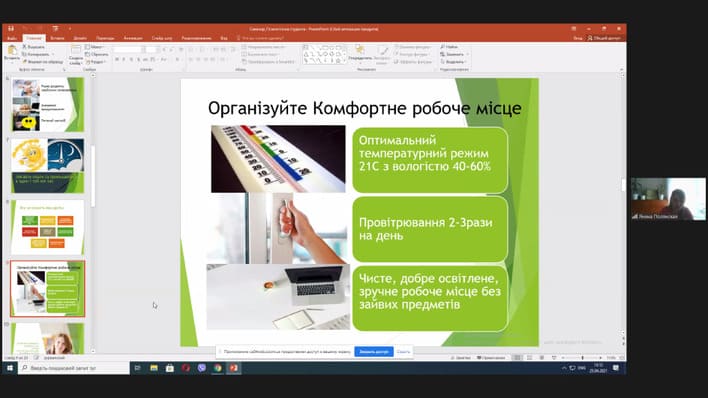Click the Find (Найти) magnifier icon
The image size is (708, 398).
pyautogui.click(x=443, y=47)
